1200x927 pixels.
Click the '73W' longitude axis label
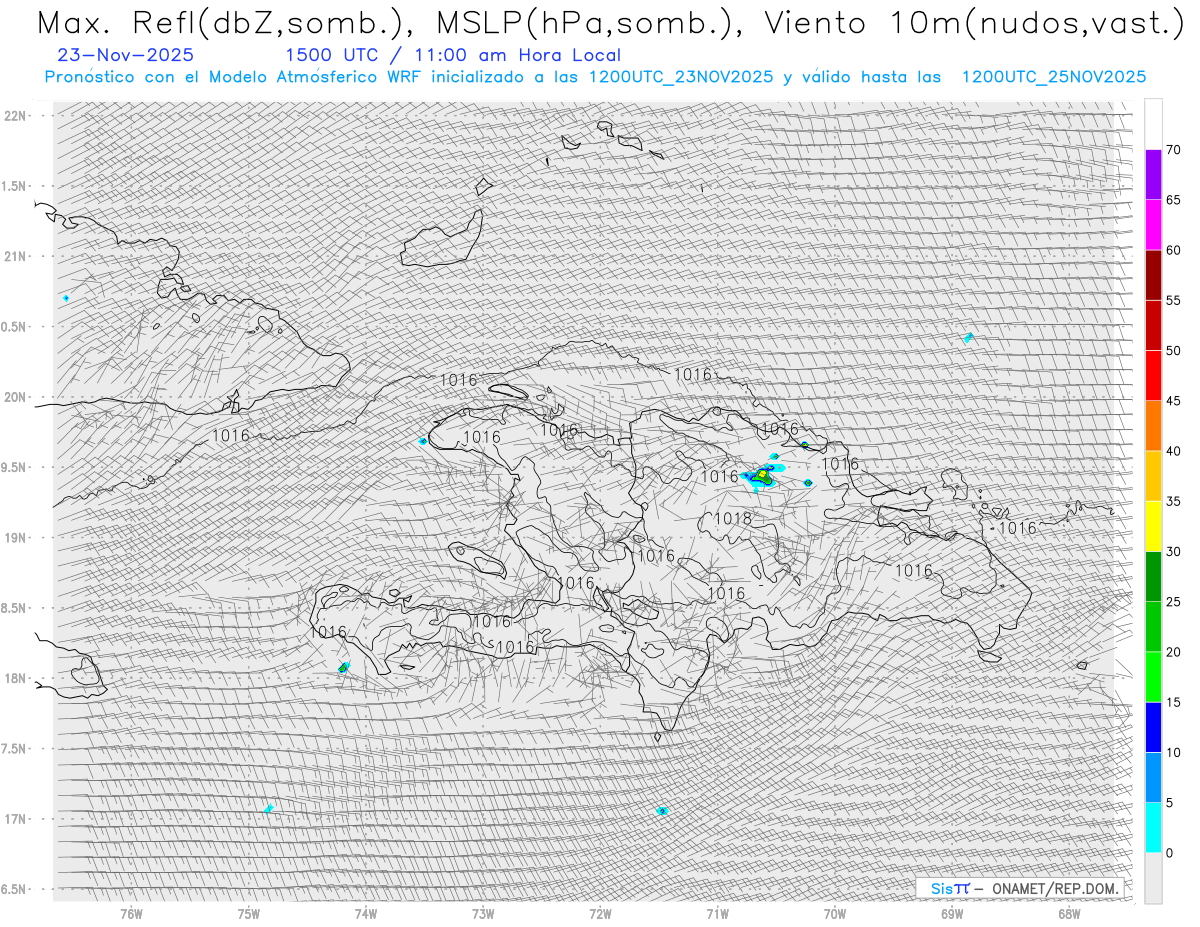point(483,913)
